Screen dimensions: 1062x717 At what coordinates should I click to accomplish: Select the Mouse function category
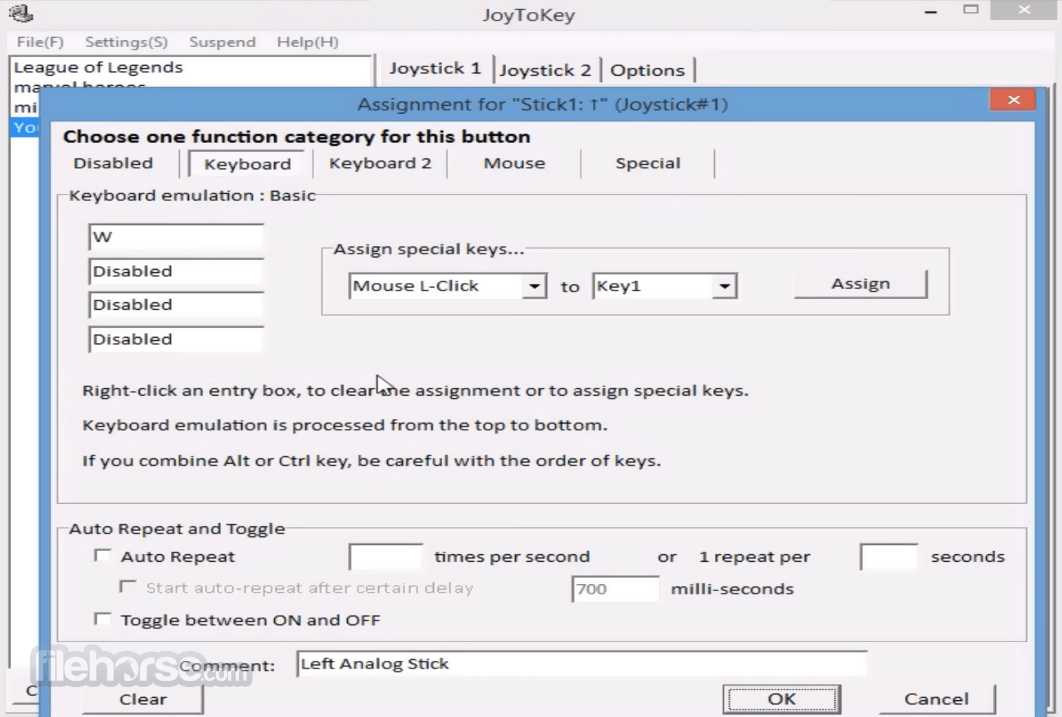514,163
